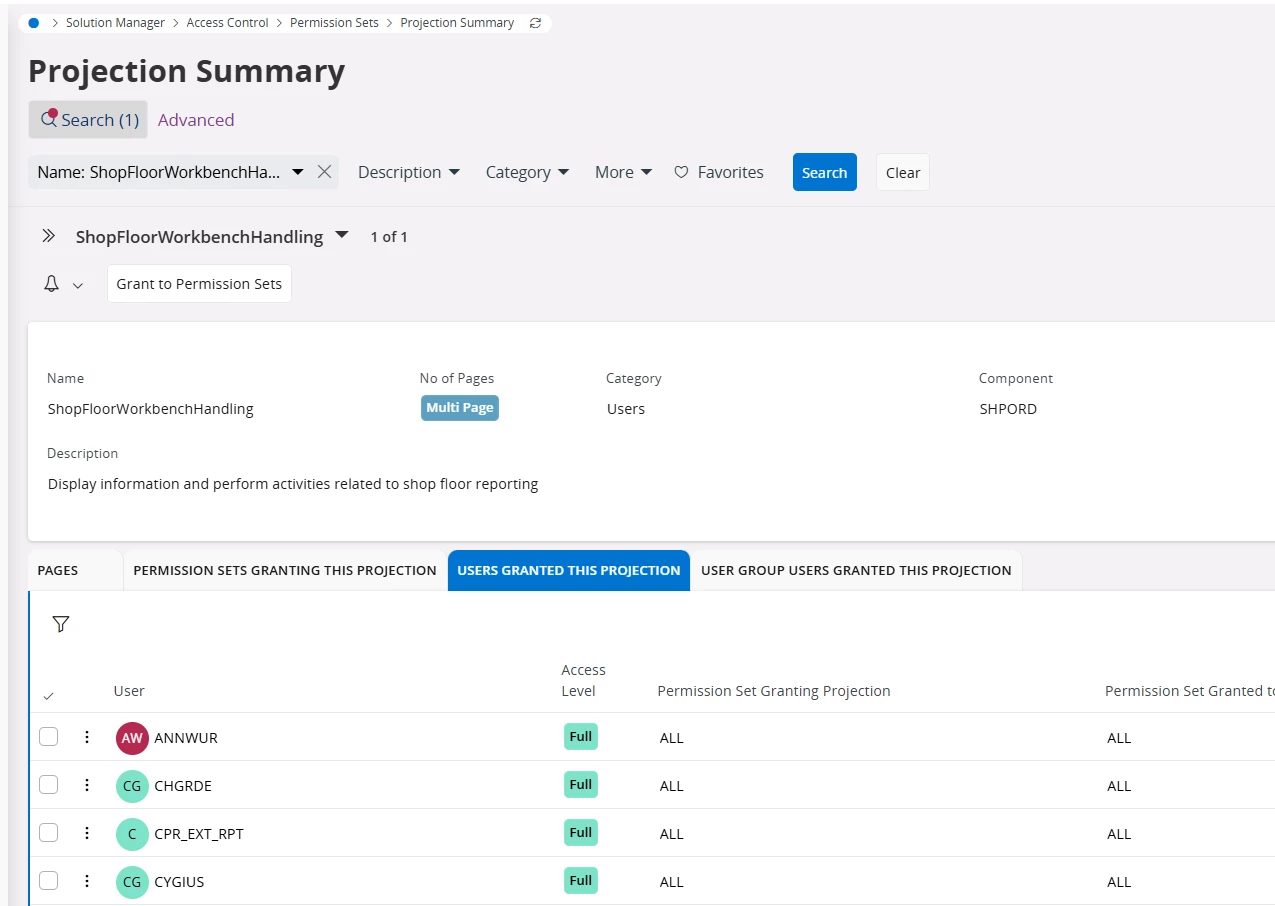This screenshot has width=1275, height=906.
Task: Click the description text about shop floor reporting
Action: tap(293, 484)
